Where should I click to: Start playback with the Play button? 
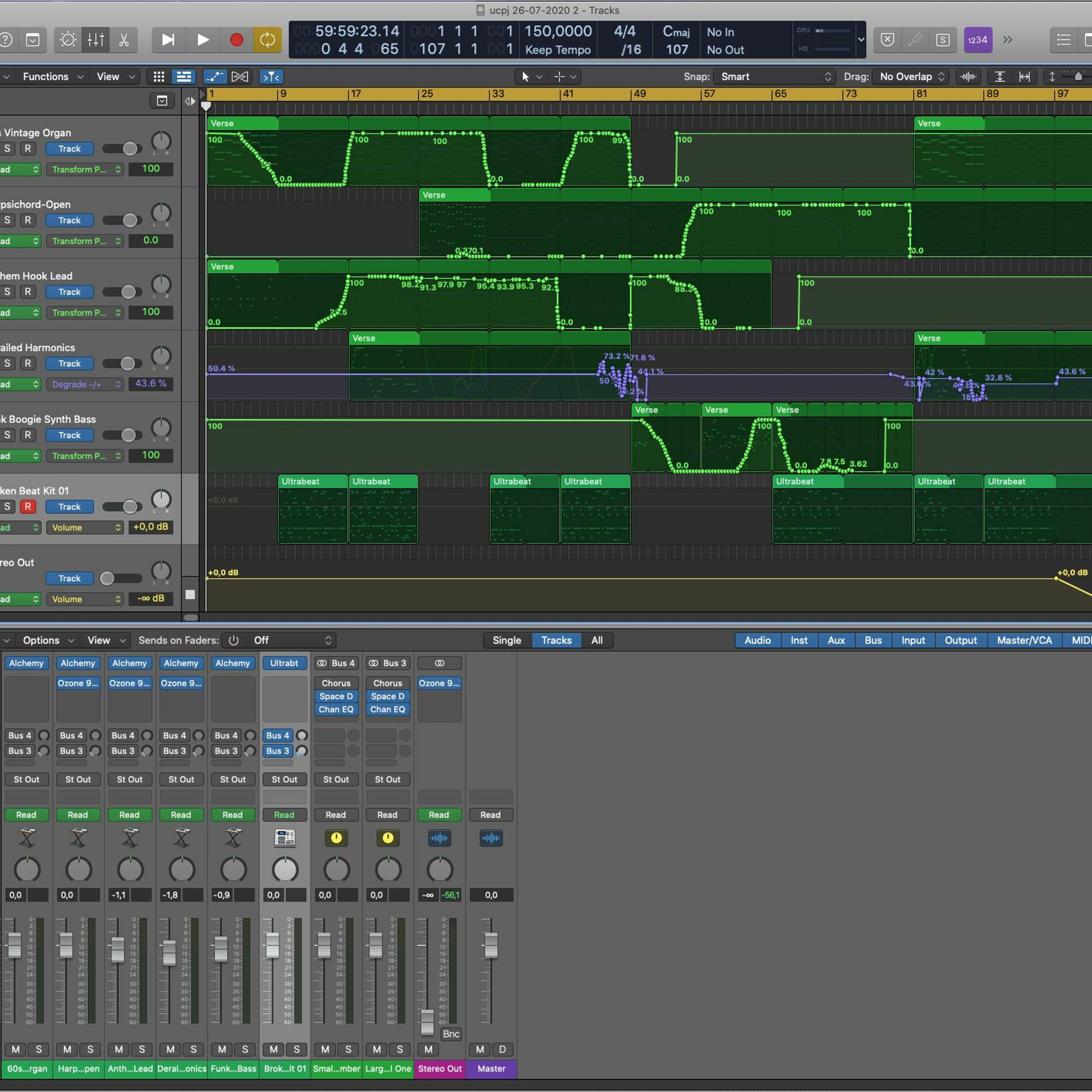(x=202, y=40)
